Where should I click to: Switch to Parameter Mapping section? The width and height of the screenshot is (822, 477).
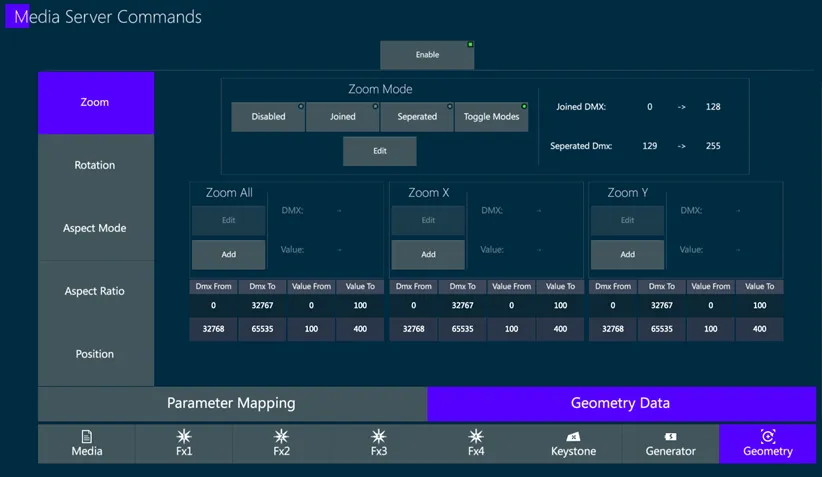(x=232, y=404)
